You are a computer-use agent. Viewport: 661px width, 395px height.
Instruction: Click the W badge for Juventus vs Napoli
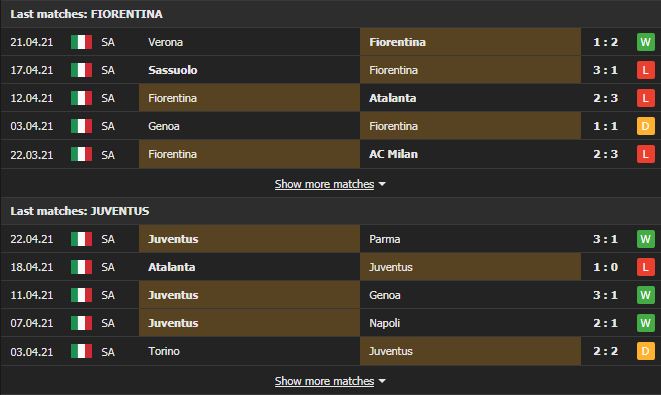tap(645, 323)
